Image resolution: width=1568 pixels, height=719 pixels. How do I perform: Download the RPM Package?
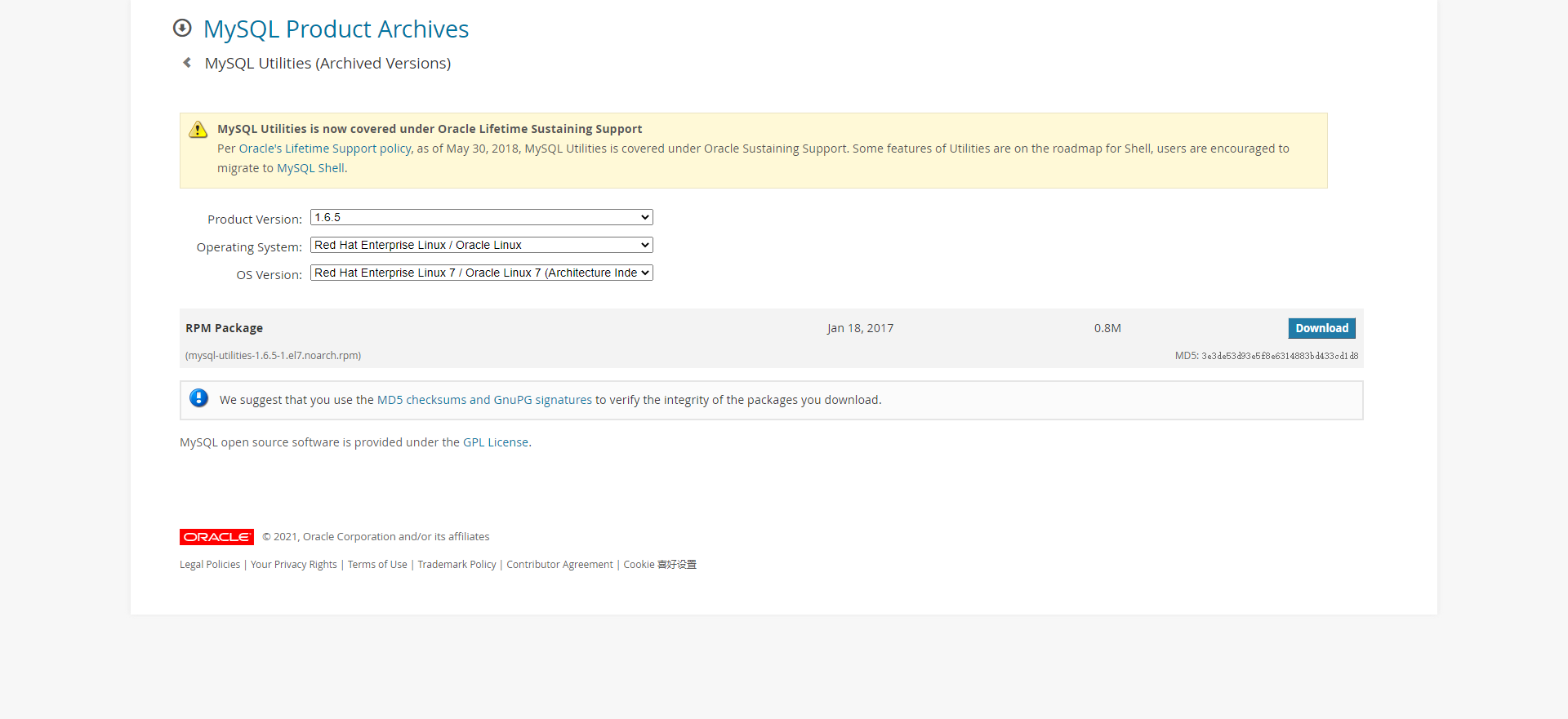point(1321,328)
